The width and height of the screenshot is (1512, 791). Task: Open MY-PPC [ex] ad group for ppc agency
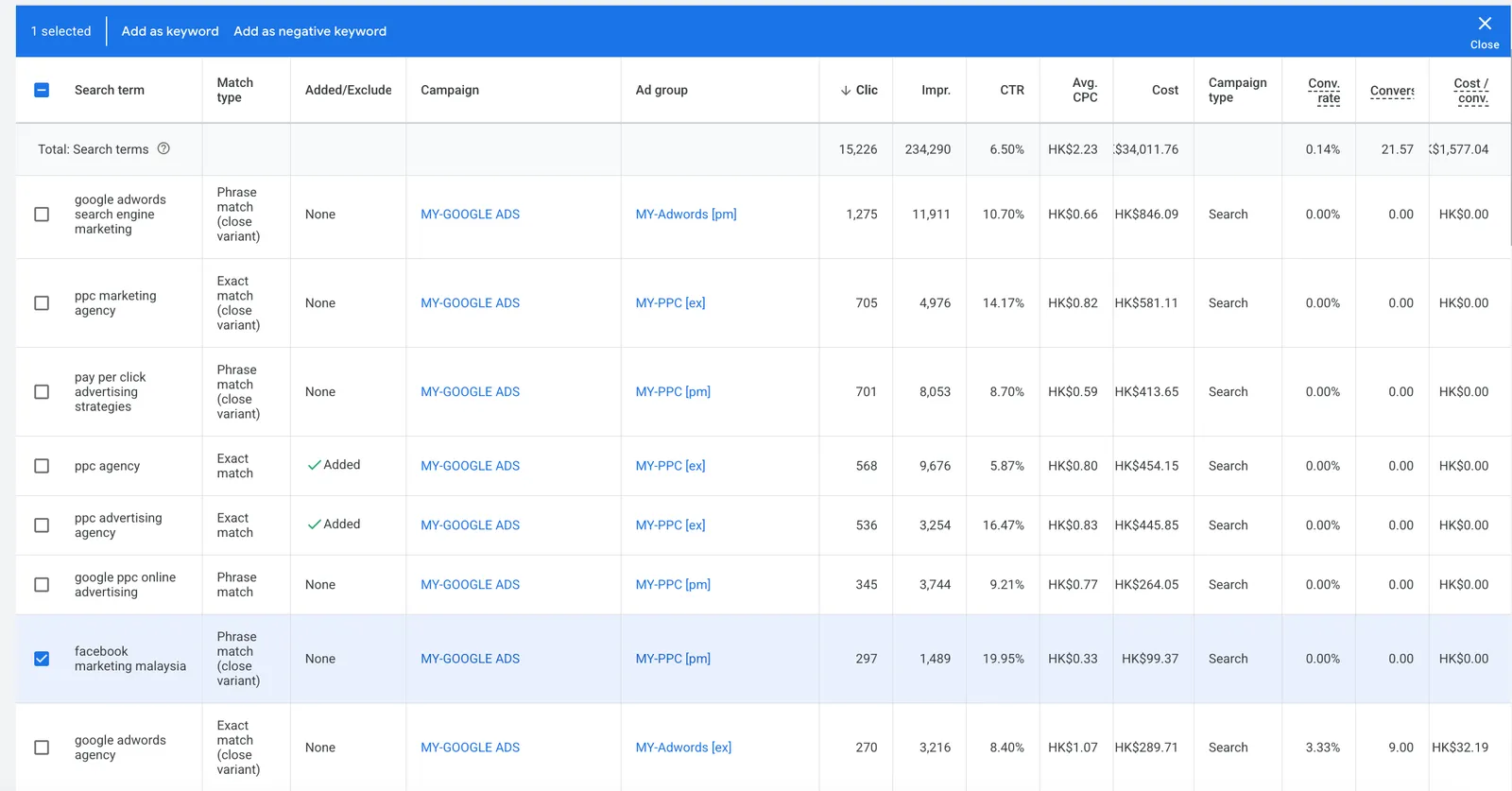tap(670, 466)
